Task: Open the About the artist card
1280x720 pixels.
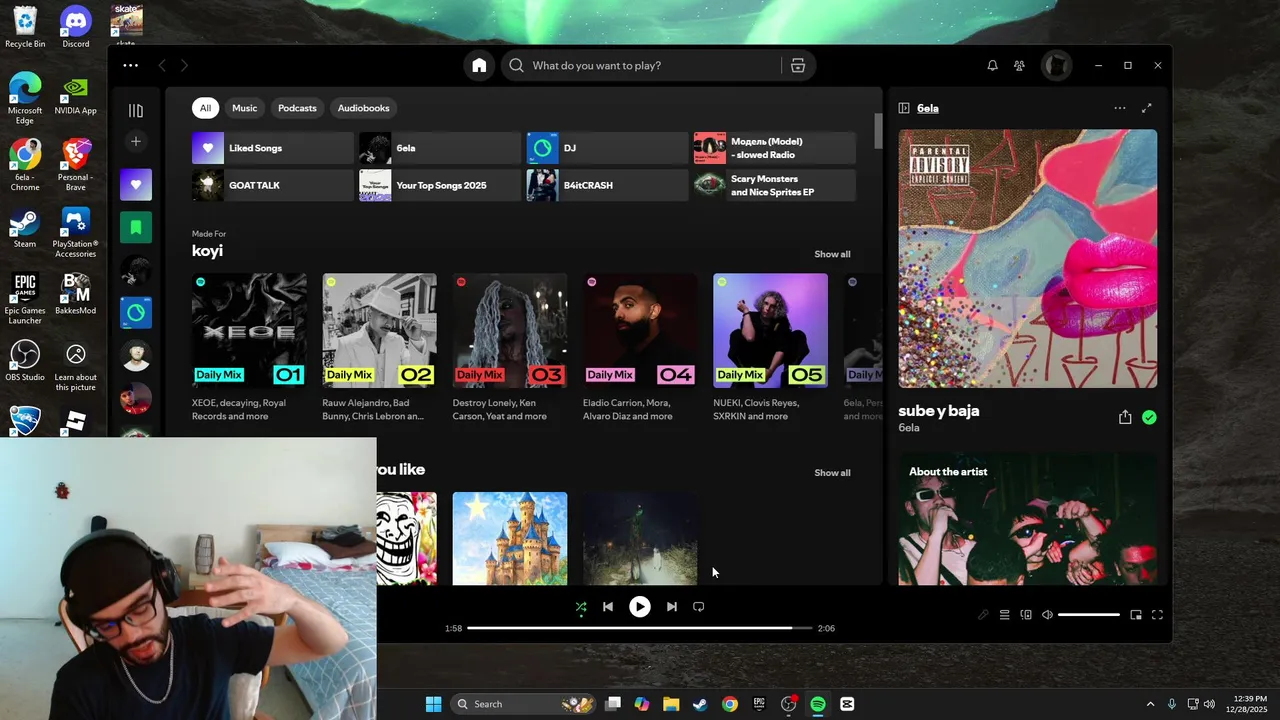Action: [x=1028, y=519]
